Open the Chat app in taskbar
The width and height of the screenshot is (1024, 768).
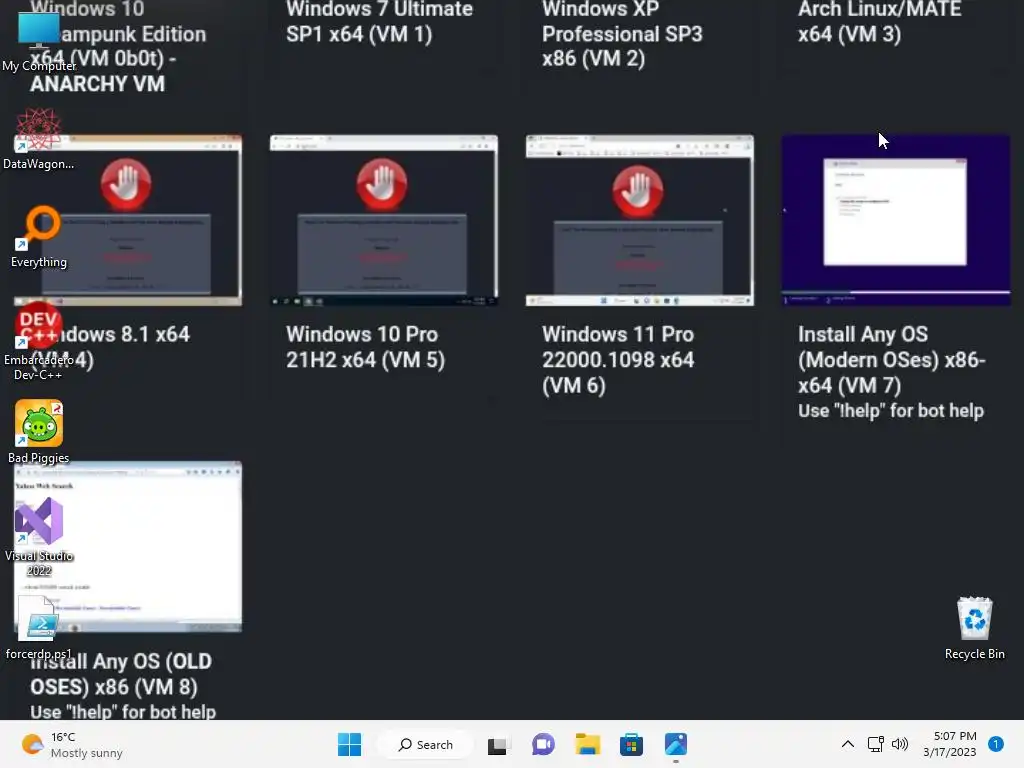click(543, 744)
